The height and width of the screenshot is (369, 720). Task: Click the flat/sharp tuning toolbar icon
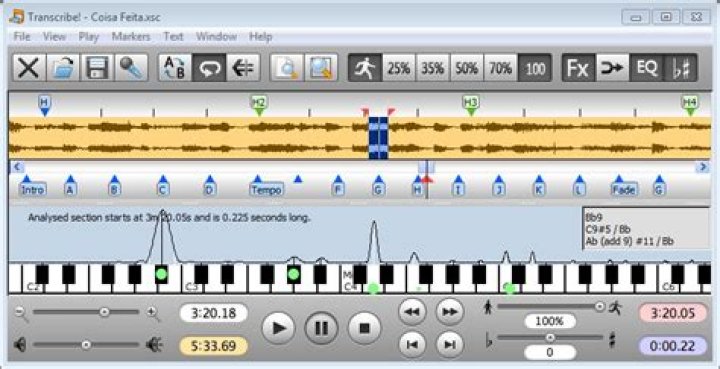(681, 68)
